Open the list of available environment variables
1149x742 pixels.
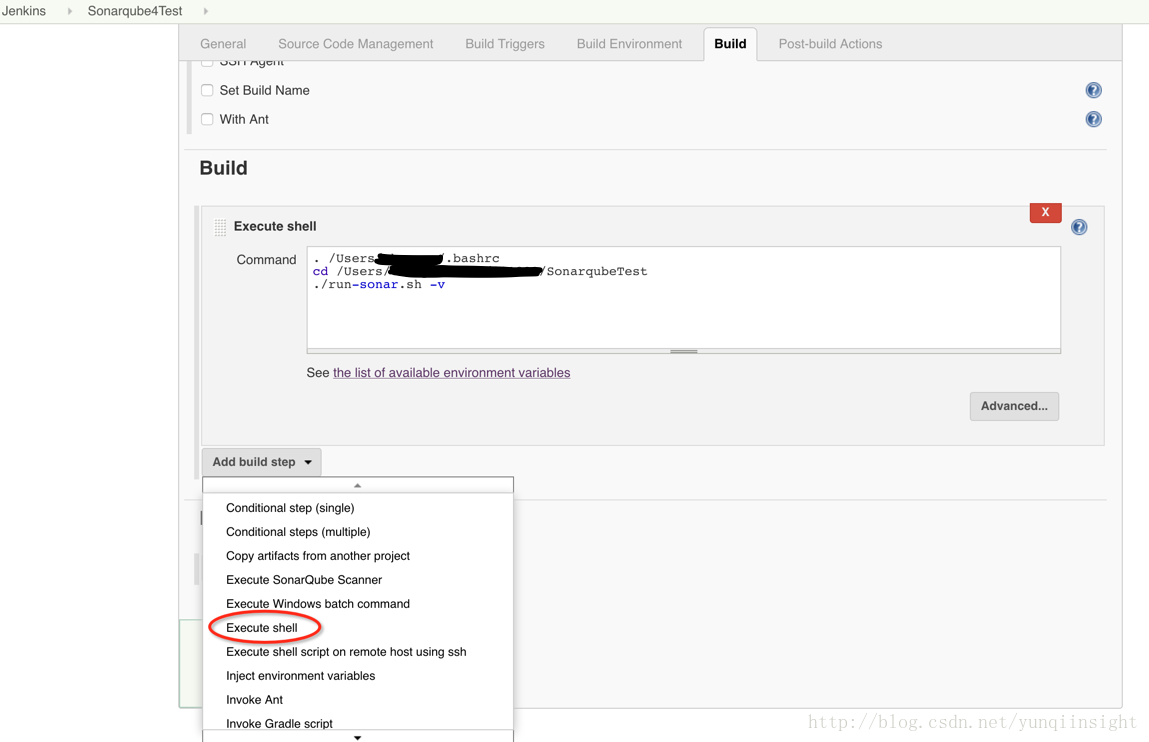pos(451,373)
